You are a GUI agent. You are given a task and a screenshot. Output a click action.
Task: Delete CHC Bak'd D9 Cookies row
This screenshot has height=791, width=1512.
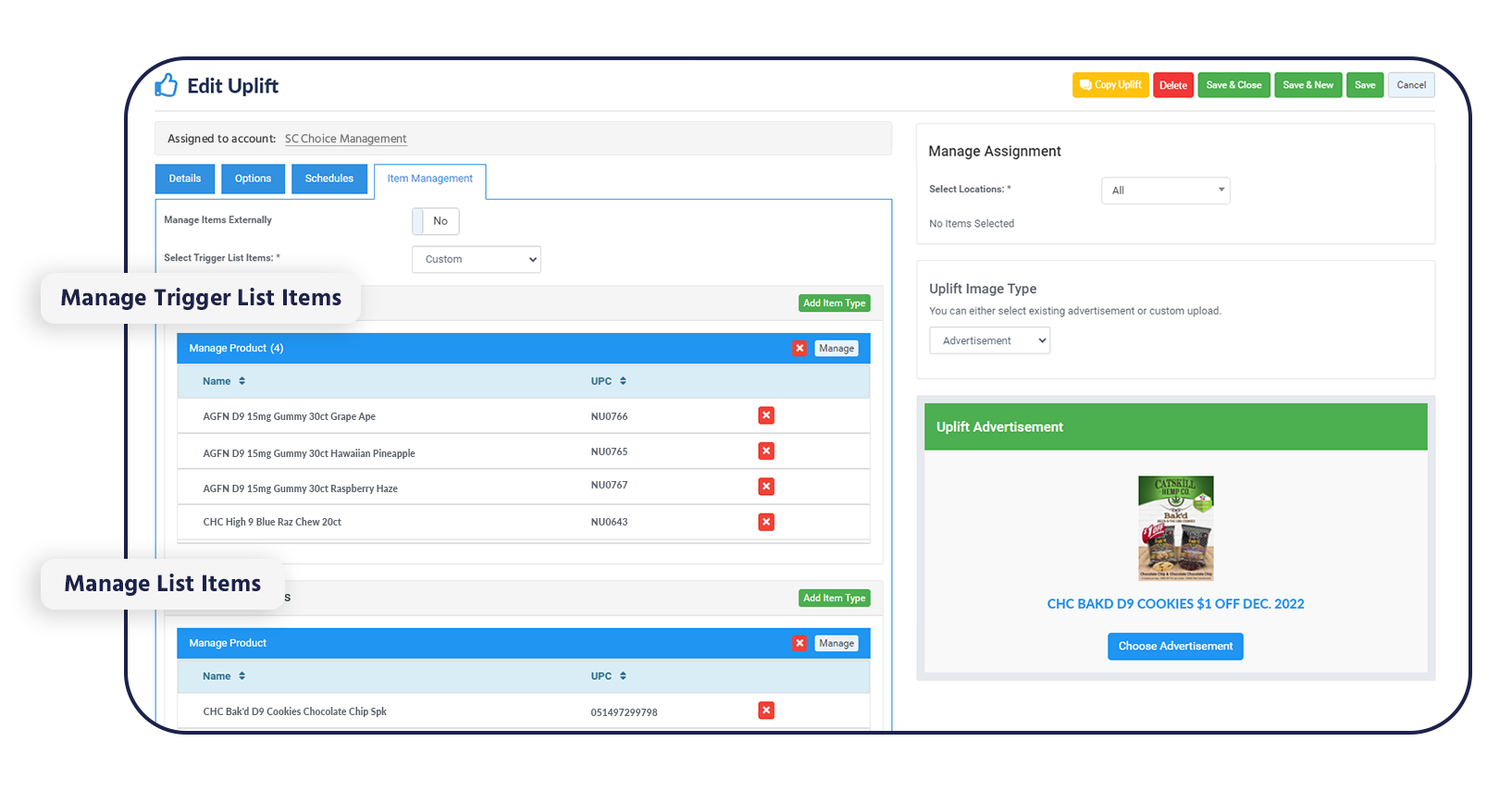(765, 711)
